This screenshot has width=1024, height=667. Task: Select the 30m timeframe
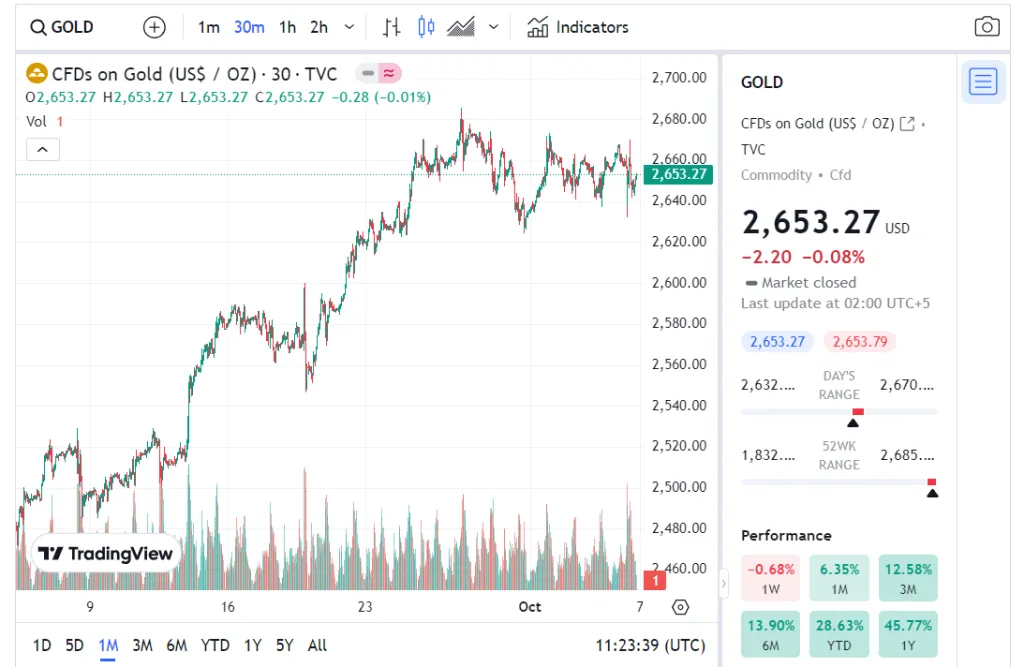[x=249, y=27]
